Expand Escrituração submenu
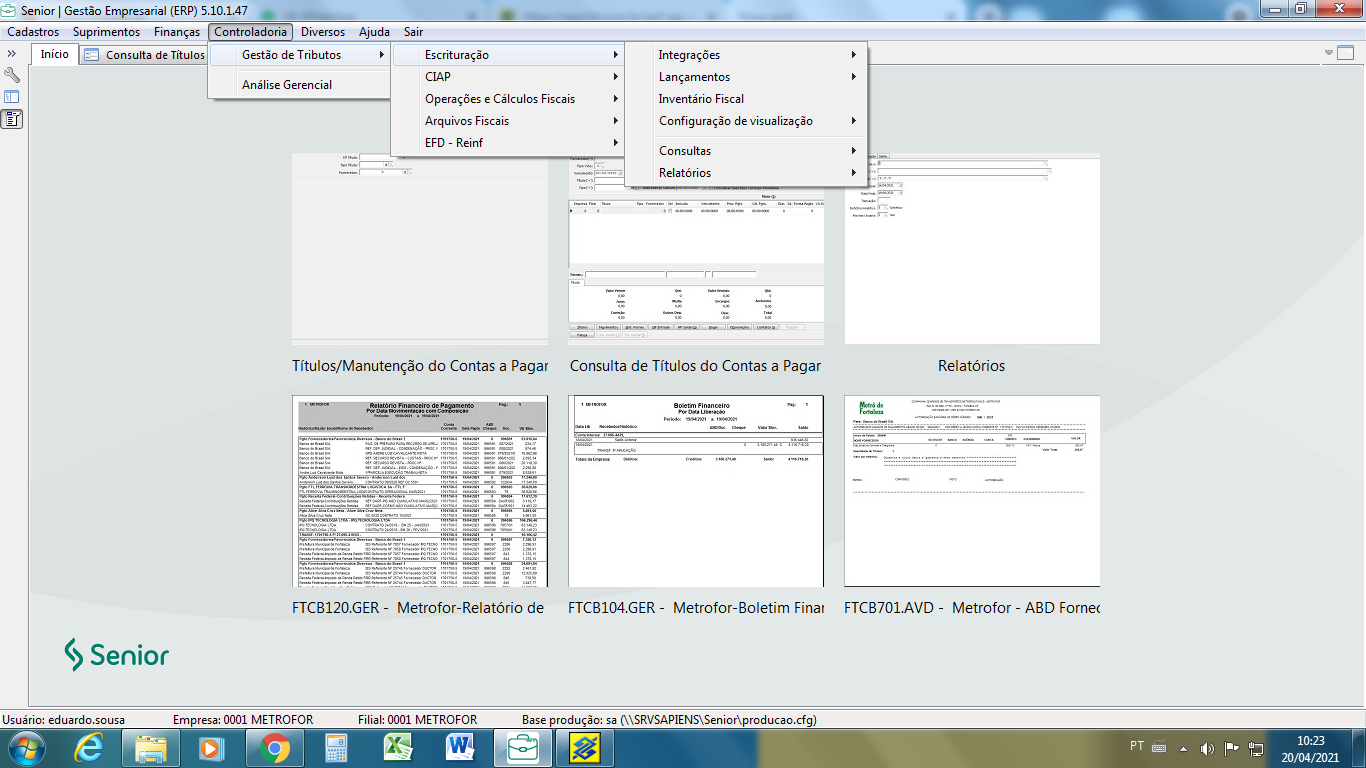The width and height of the screenshot is (1366, 768). coord(508,55)
